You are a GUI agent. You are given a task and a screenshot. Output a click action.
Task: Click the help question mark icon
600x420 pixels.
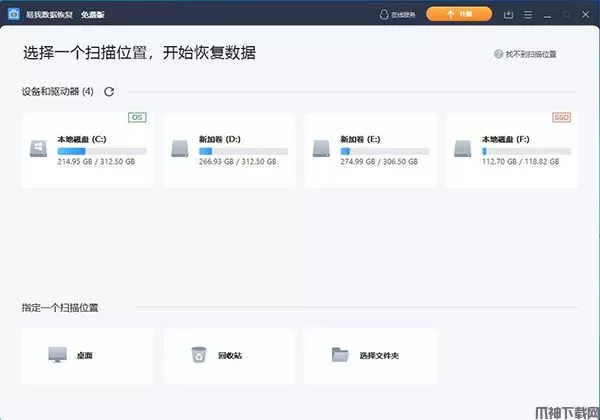tap(498, 54)
